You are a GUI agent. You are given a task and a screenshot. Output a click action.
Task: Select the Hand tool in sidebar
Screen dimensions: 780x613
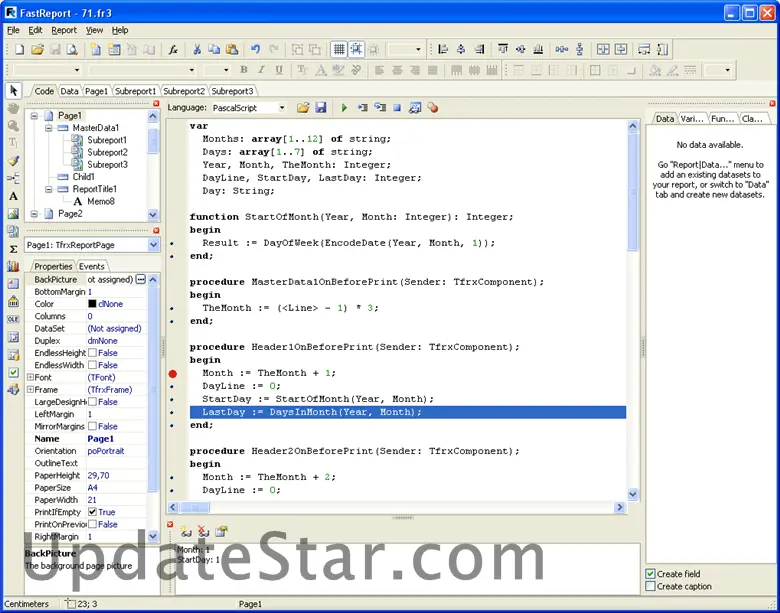(13, 108)
